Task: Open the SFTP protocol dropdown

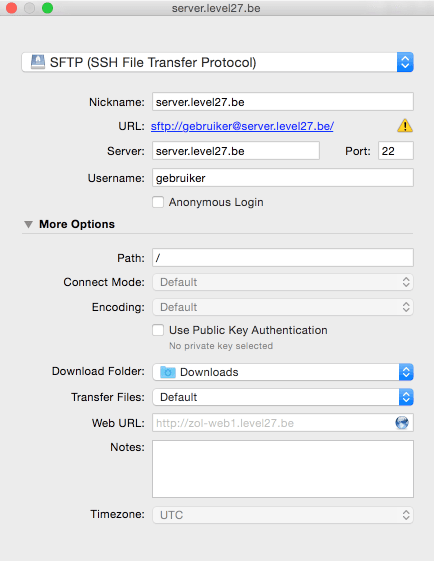Action: click(218, 62)
